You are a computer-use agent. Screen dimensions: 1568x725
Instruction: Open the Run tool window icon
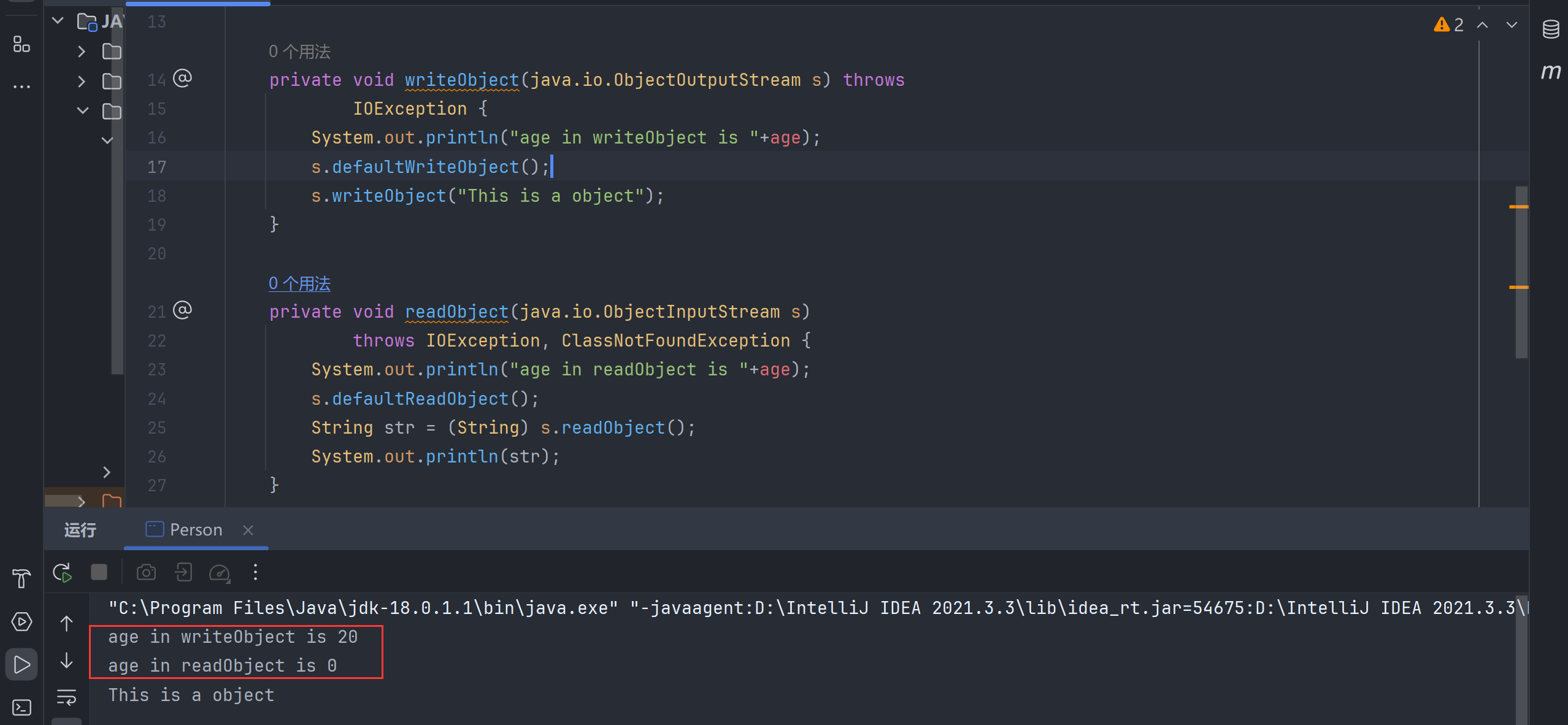tap(21, 664)
